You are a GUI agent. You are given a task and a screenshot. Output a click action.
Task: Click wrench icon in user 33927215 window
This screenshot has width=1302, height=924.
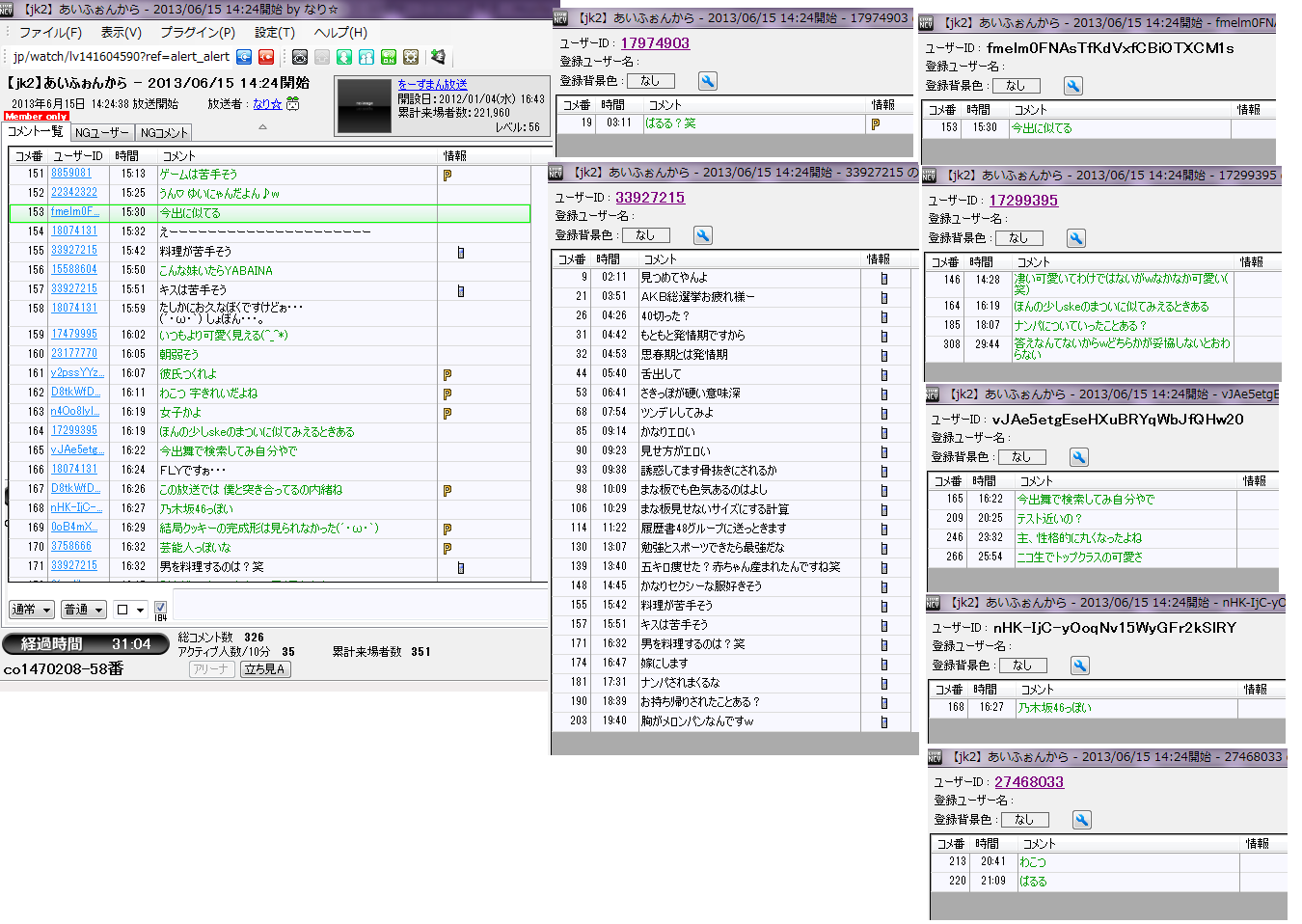click(x=702, y=235)
